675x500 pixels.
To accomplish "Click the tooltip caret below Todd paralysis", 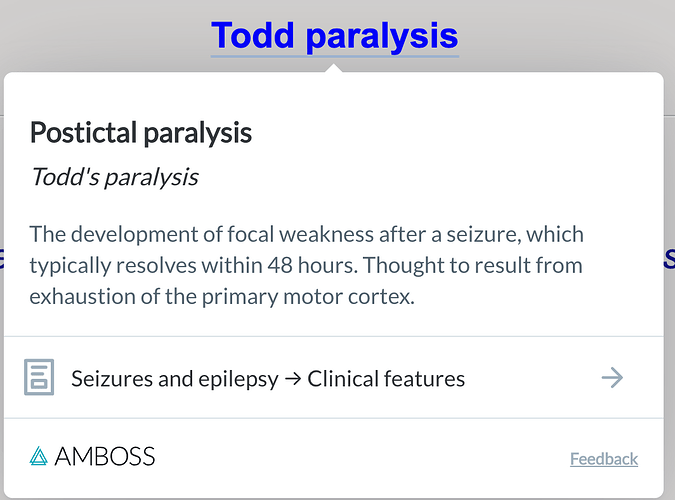I will point(334,68).
